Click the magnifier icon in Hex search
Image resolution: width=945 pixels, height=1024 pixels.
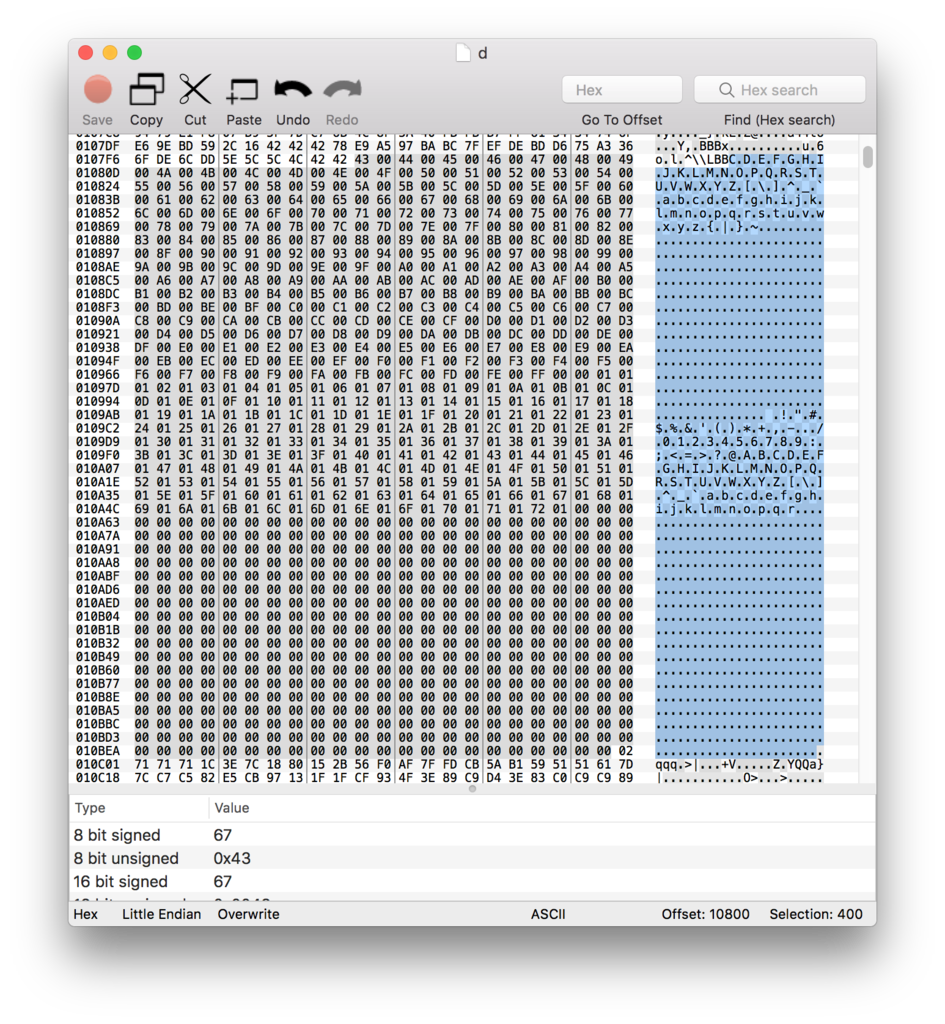(x=726, y=90)
